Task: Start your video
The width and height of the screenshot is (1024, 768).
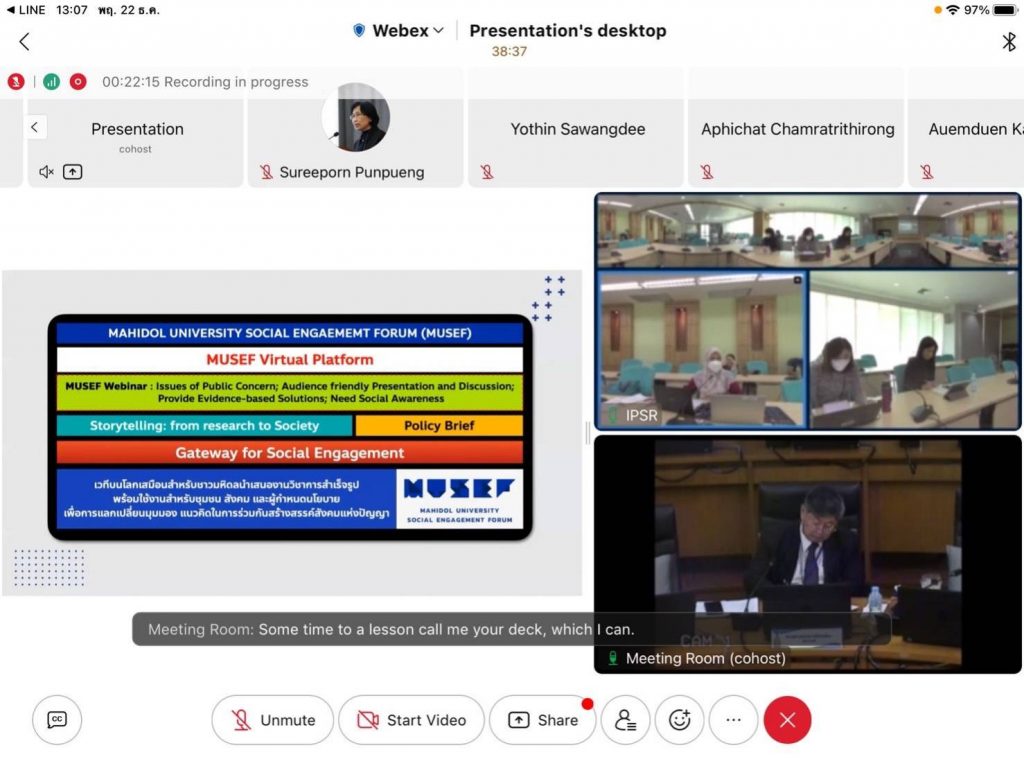Action: 411,720
